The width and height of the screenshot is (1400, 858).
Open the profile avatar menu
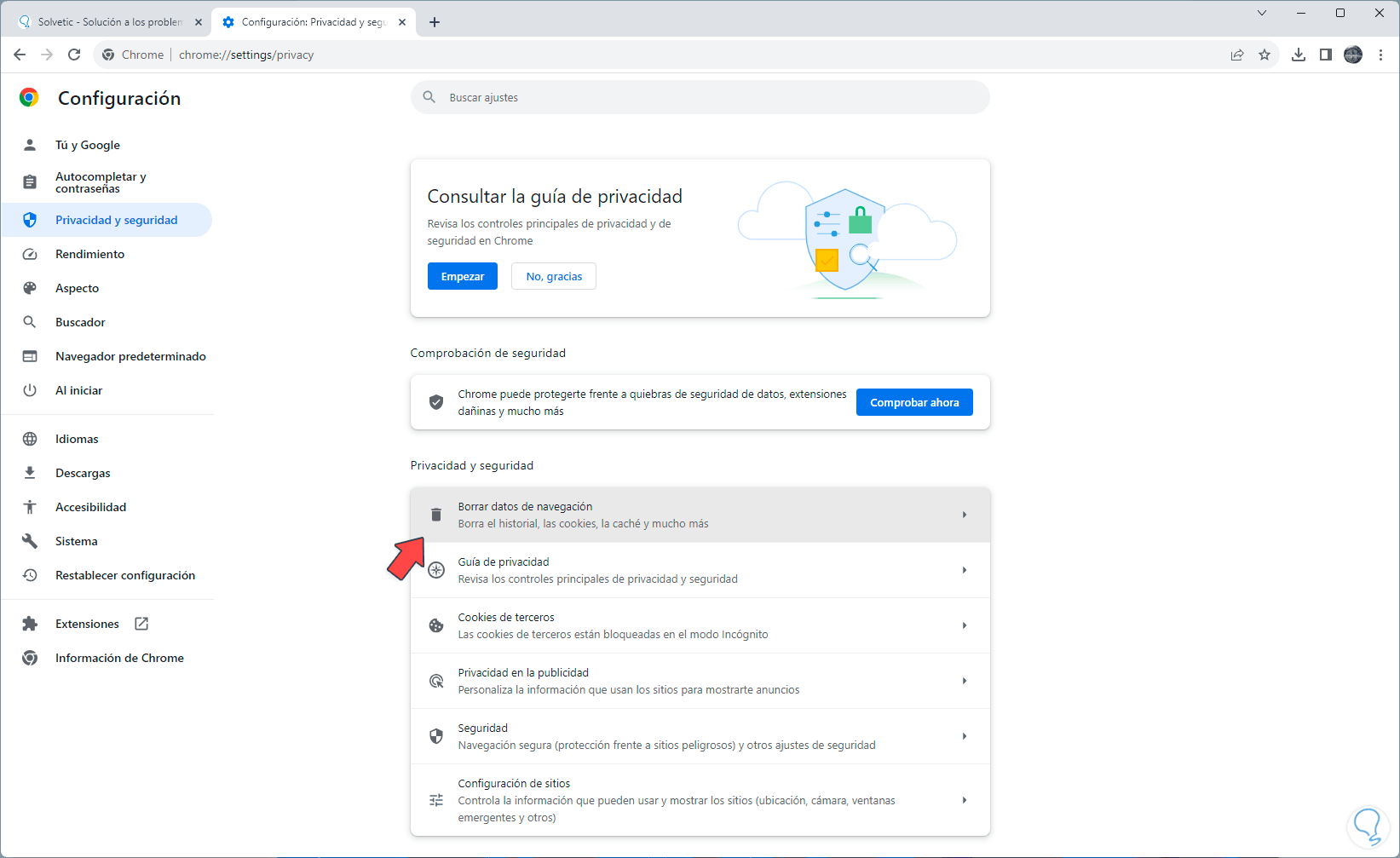tap(1353, 55)
